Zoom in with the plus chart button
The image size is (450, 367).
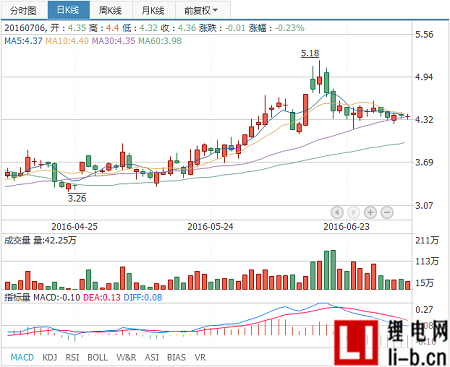tap(370, 212)
